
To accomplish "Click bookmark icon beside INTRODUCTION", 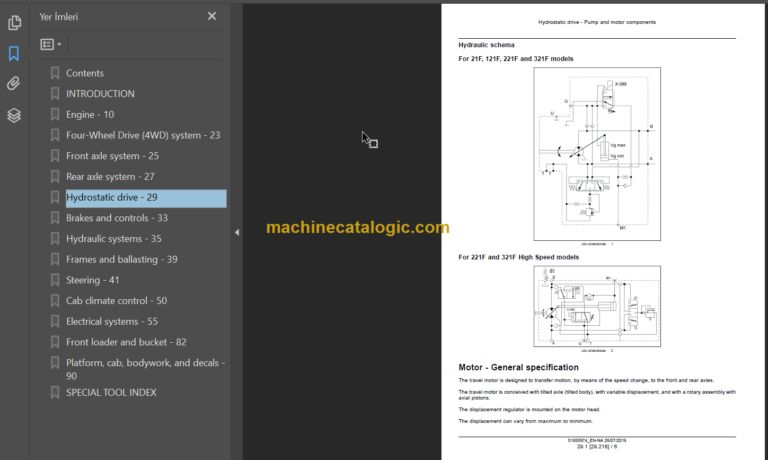I will (55, 94).
